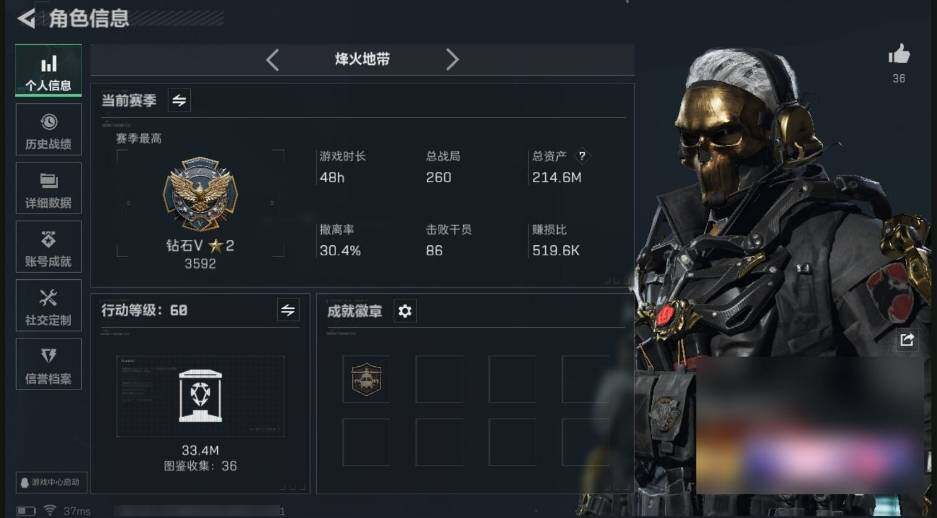Select the 钻石V rank emblem
This screenshot has width=937, height=518.
pos(200,194)
